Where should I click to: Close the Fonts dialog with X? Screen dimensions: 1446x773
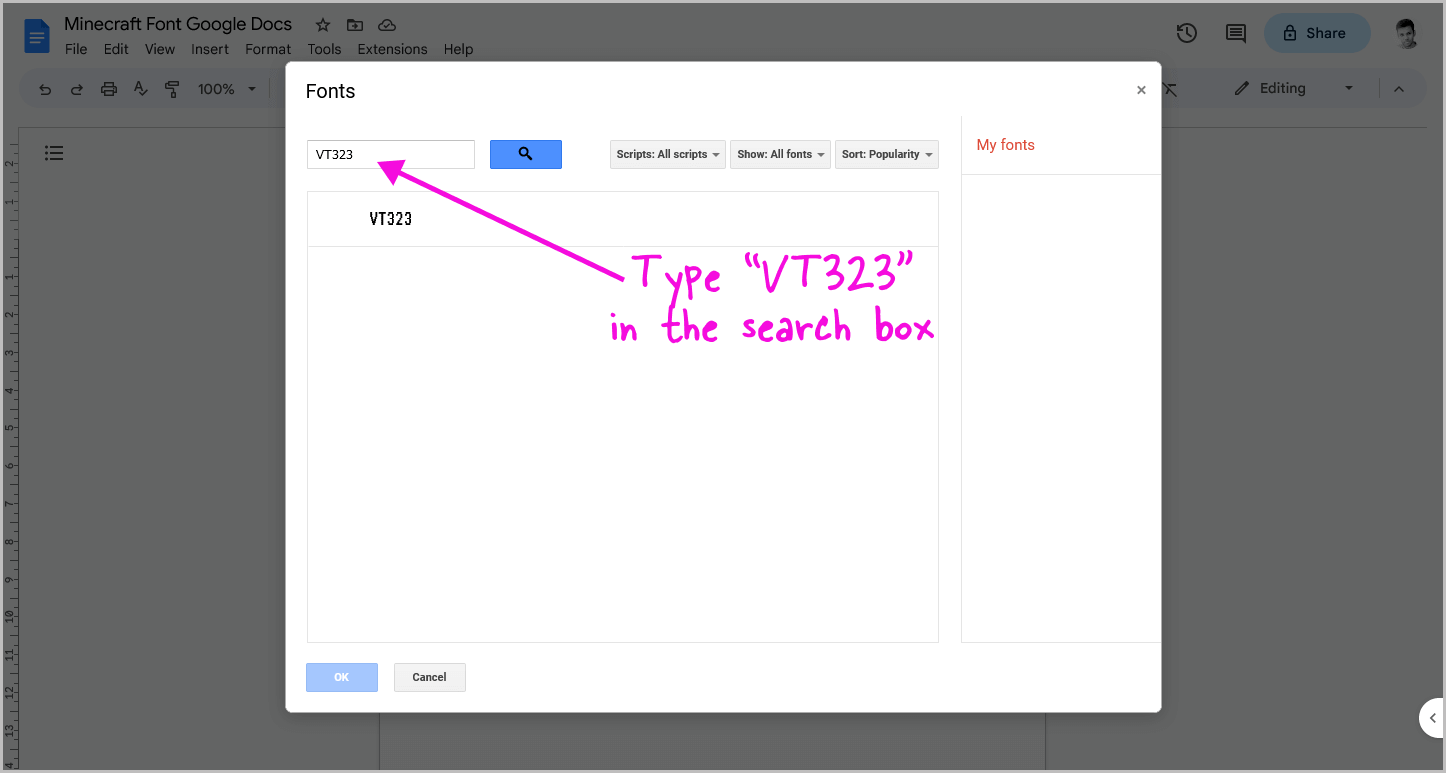(x=1141, y=90)
